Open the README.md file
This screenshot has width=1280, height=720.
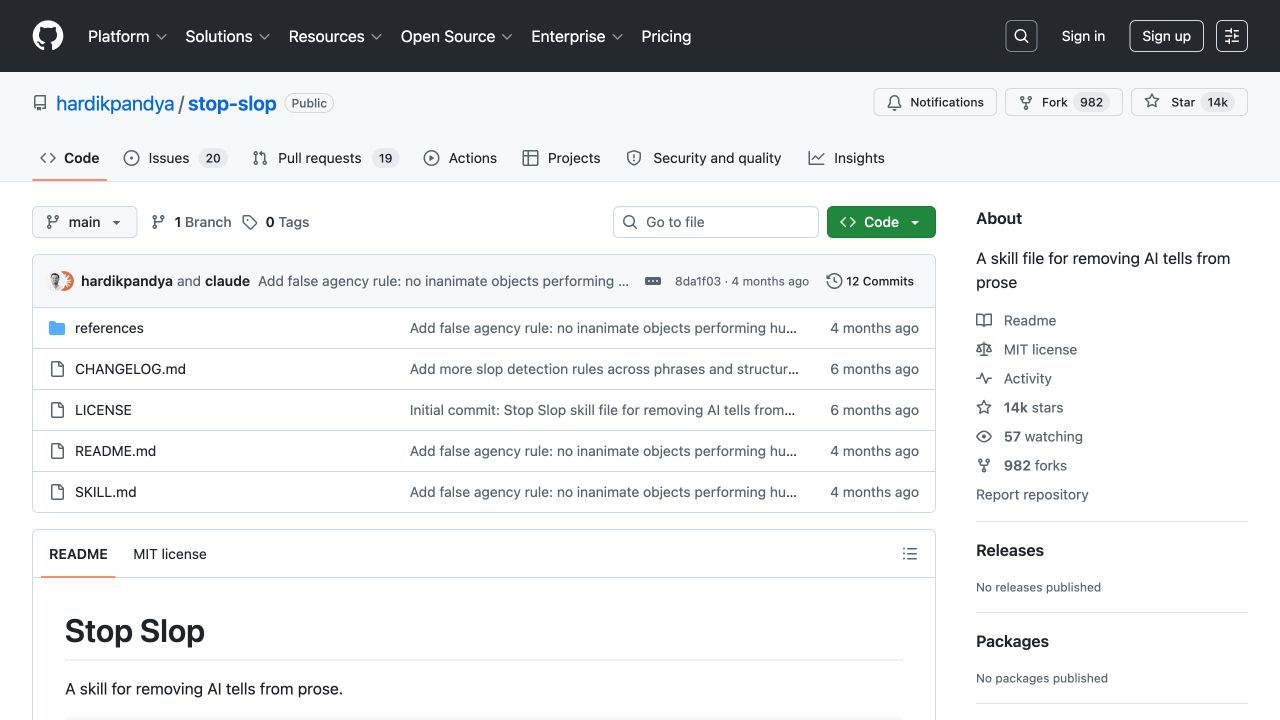[115, 451]
